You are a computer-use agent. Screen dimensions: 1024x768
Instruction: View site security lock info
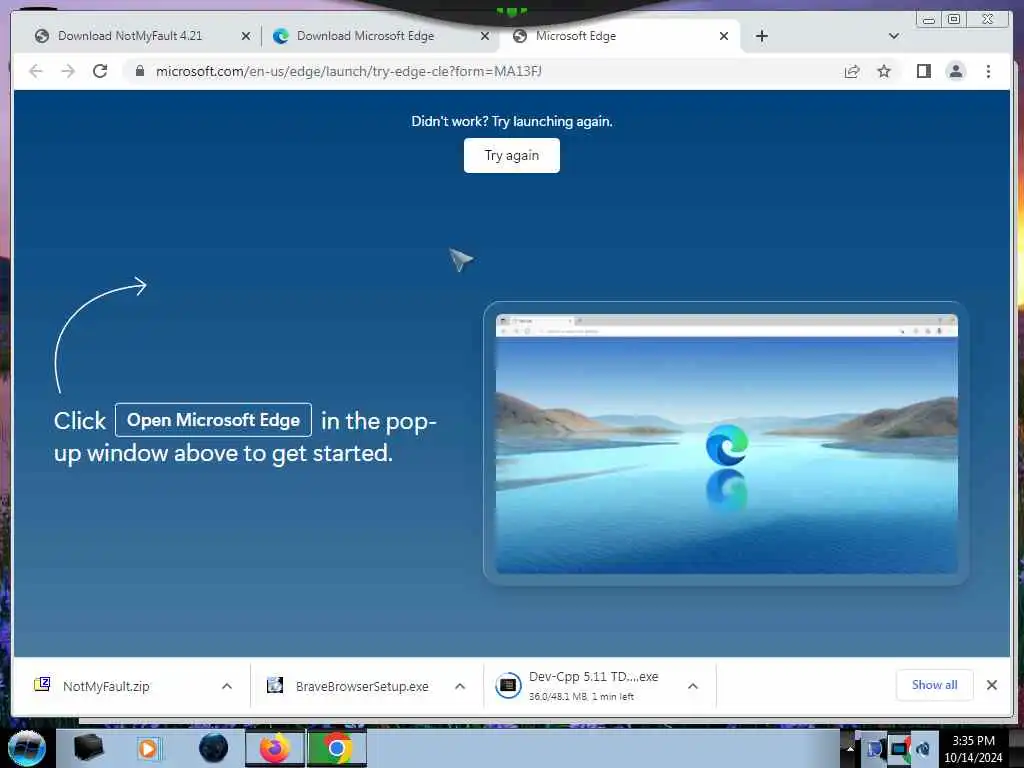click(x=139, y=71)
